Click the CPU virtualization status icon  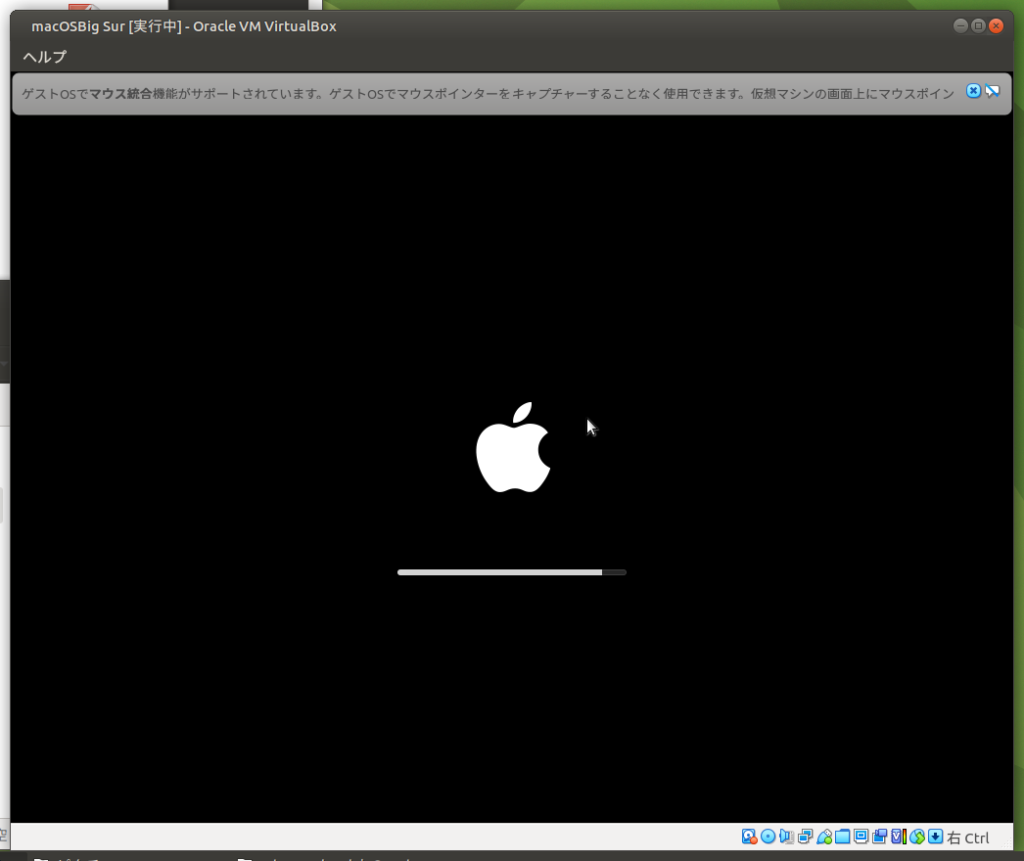point(899,837)
